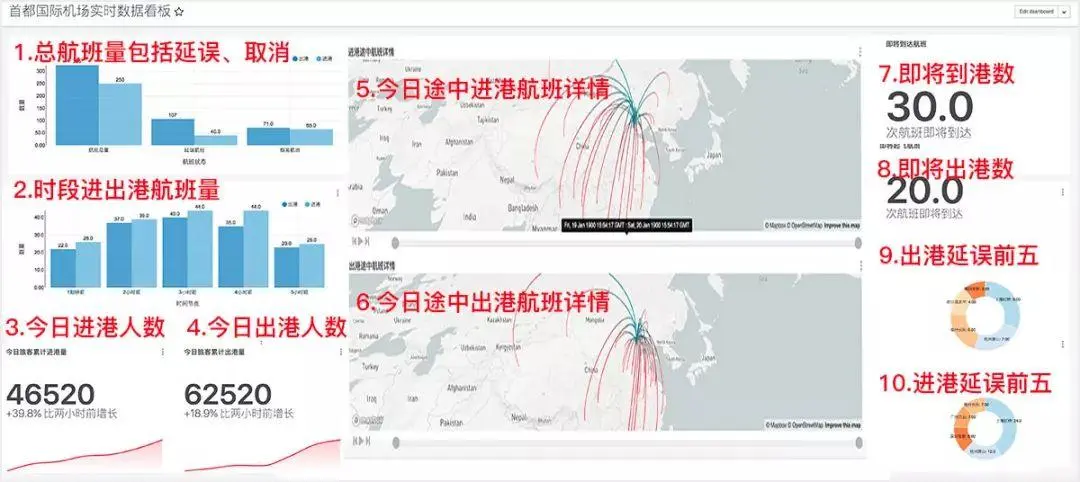Click the bar labeled 250 in the total flights chart

[x=121, y=114]
